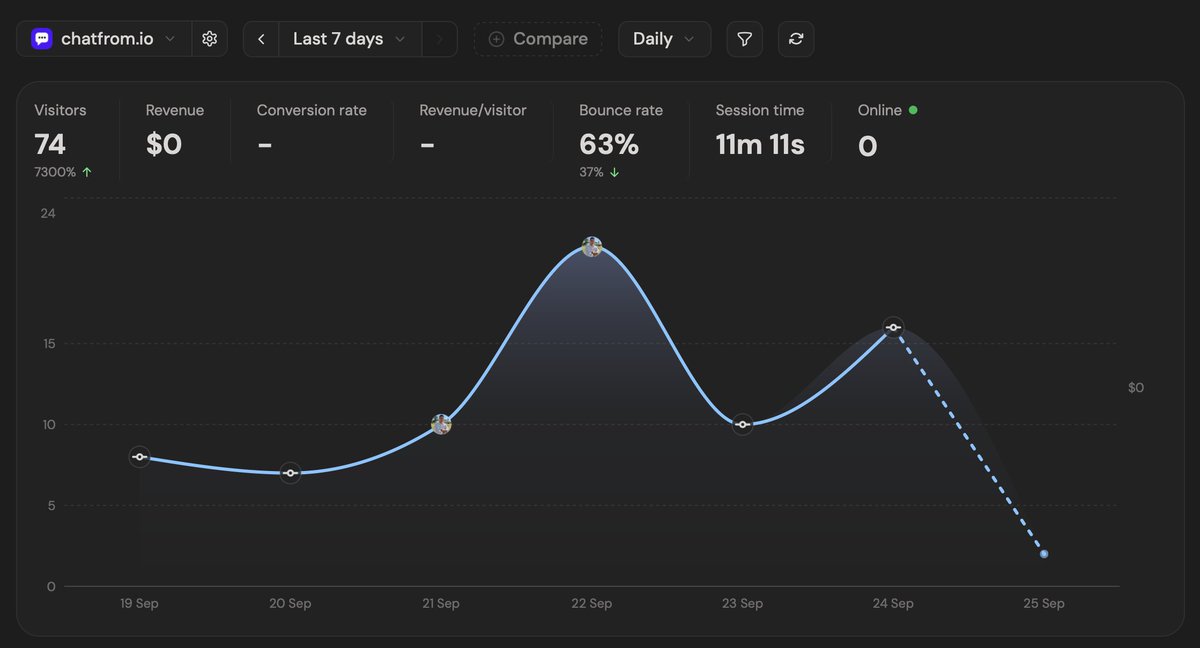This screenshot has height=648, width=1200.
Task: Select the Conversion rate metric
Action: pyautogui.click(x=311, y=130)
